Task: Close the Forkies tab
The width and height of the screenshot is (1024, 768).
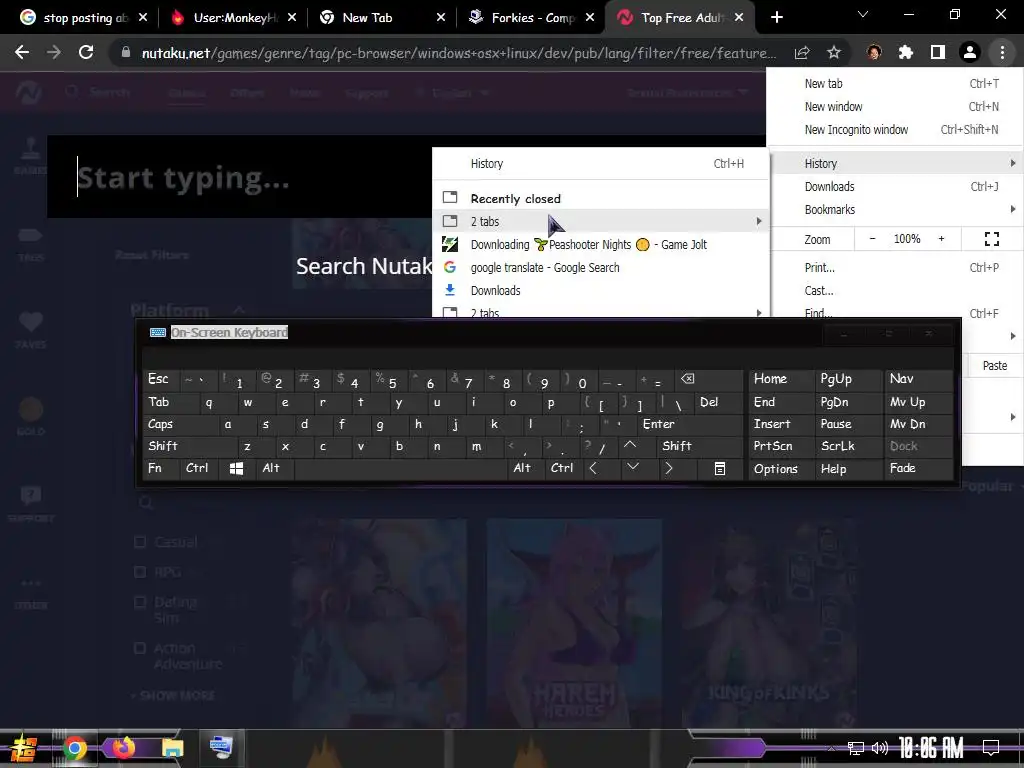Action: pyautogui.click(x=590, y=18)
